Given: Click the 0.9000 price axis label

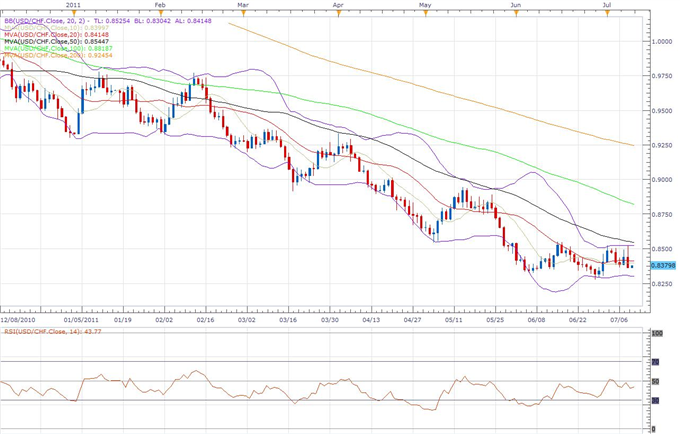Looking at the screenshot, I should pyautogui.click(x=663, y=179).
